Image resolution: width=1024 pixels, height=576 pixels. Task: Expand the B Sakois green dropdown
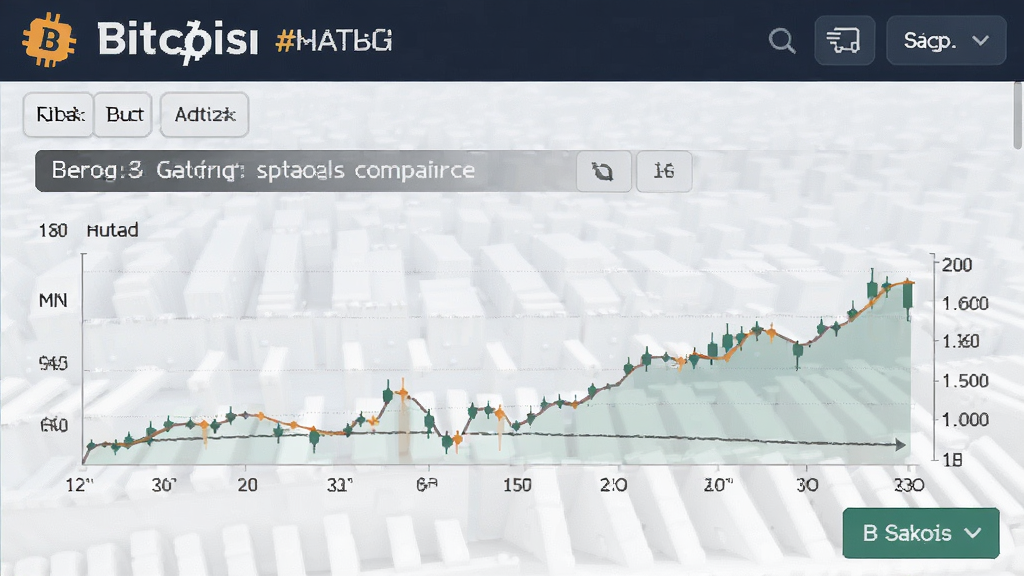pos(921,533)
